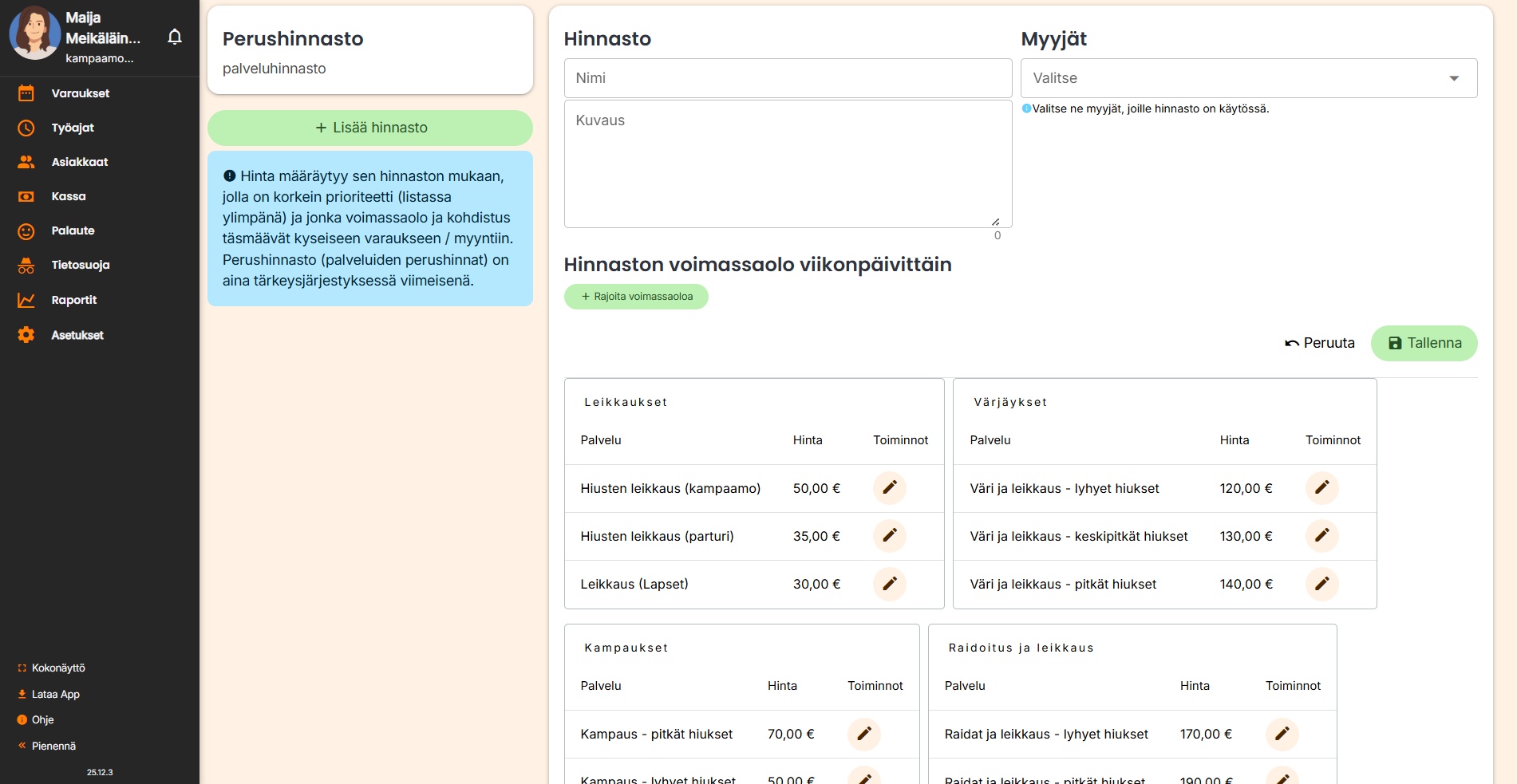Edit Raidat ja leikkaus - lyhyet hiukset
This screenshot has height=784, width=1517.
pos(1282,734)
